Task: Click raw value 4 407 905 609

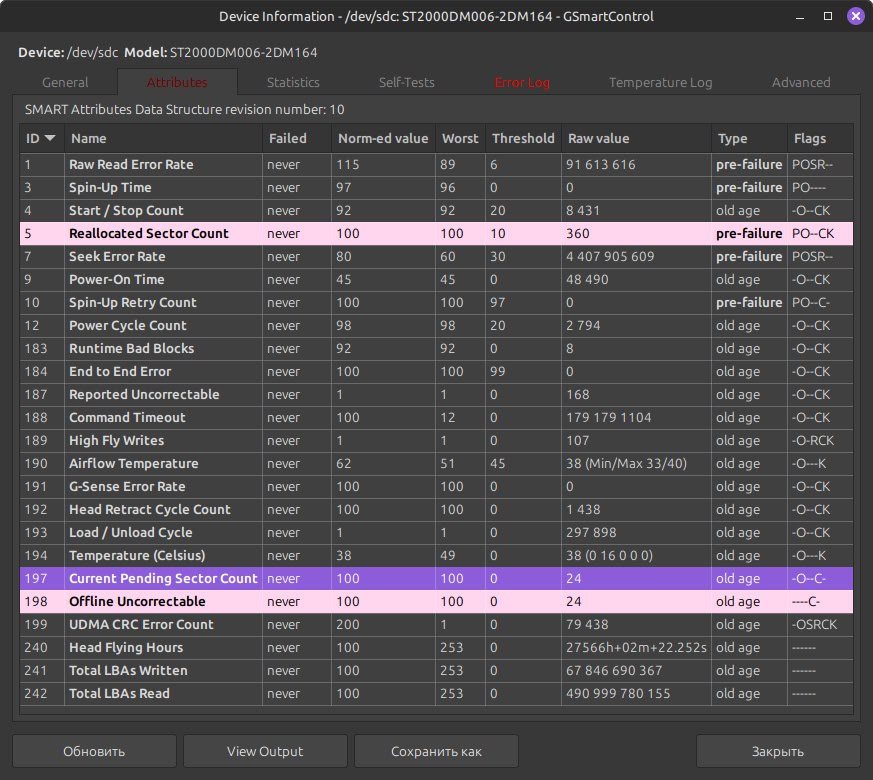Action: tap(610, 257)
